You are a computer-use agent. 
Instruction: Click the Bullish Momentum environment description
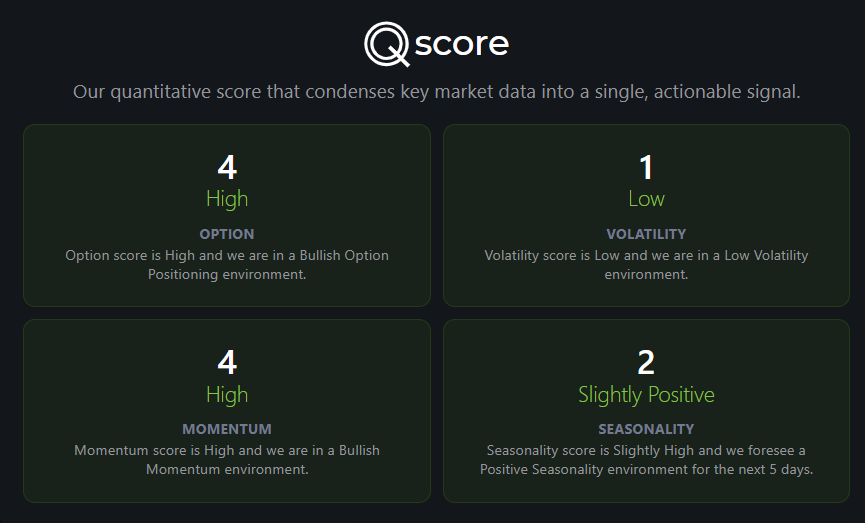(x=227, y=460)
